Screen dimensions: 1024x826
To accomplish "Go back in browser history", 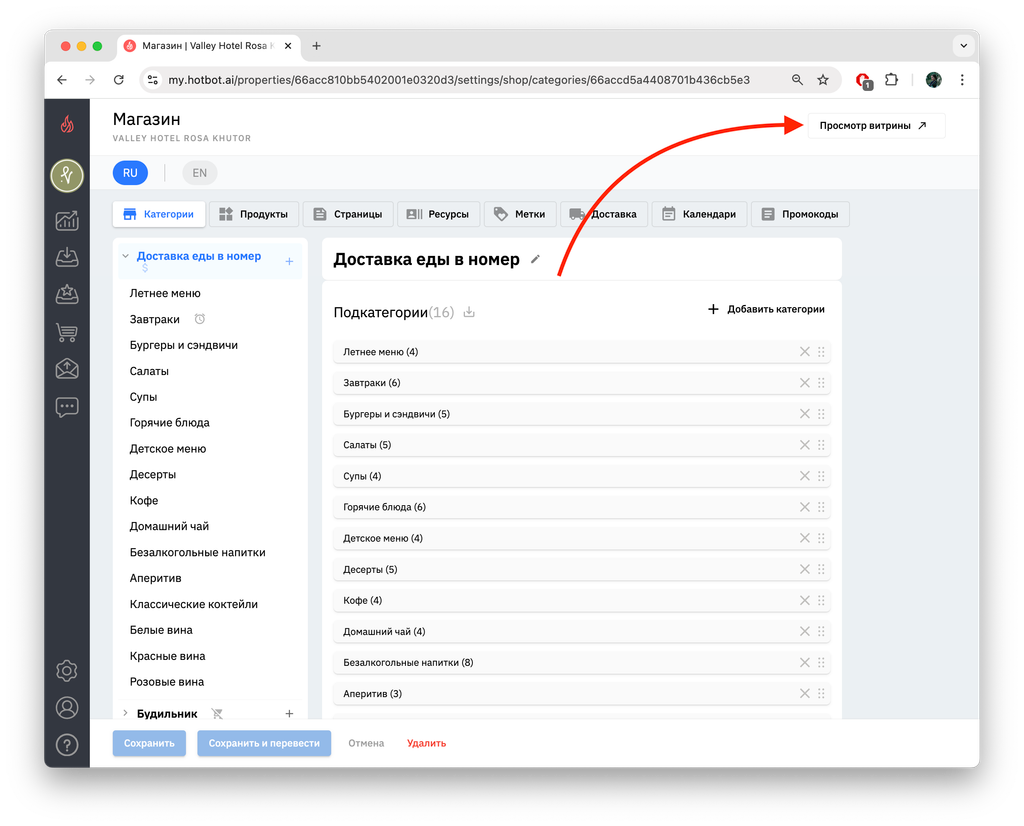I will (x=62, y=80).
